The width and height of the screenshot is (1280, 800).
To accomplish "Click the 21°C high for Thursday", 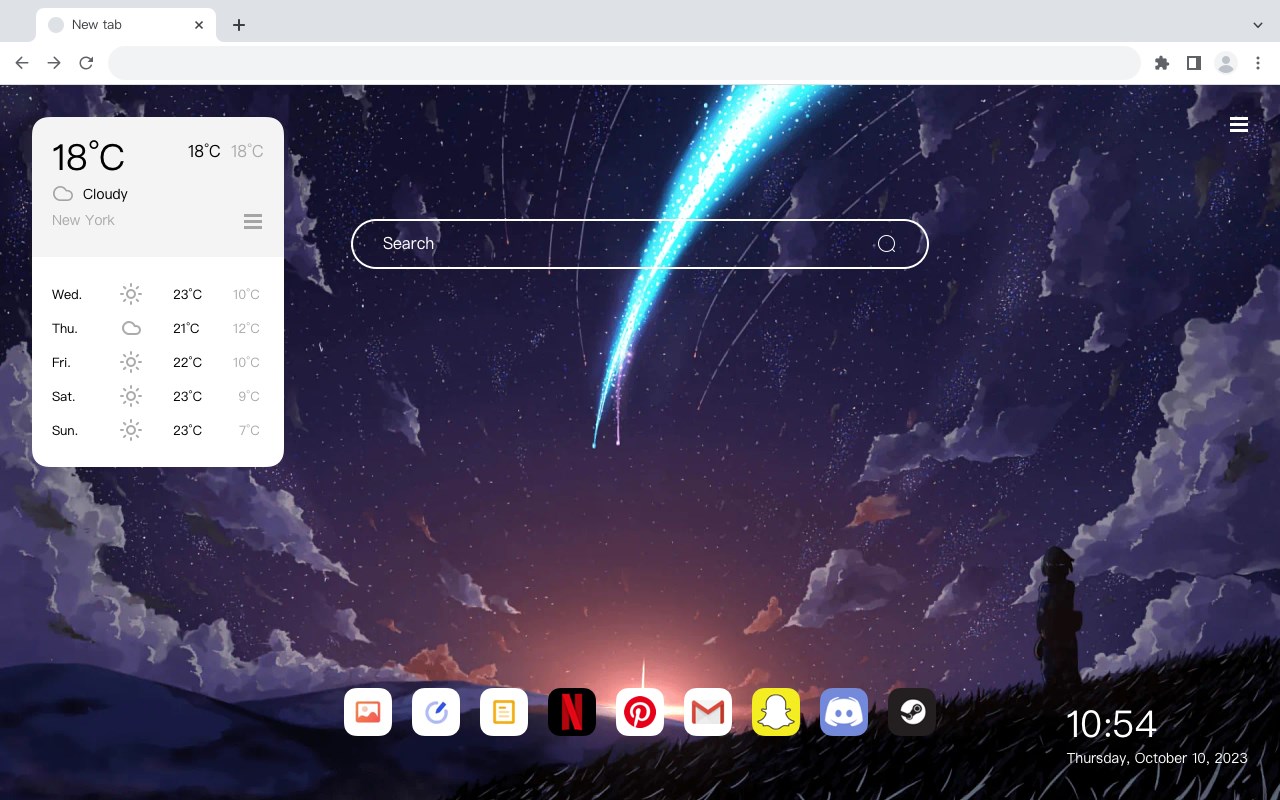I will point(186,328).
